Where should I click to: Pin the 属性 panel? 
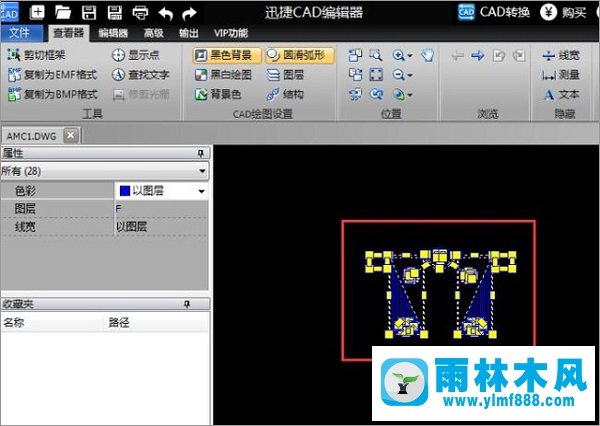(201, 153)
